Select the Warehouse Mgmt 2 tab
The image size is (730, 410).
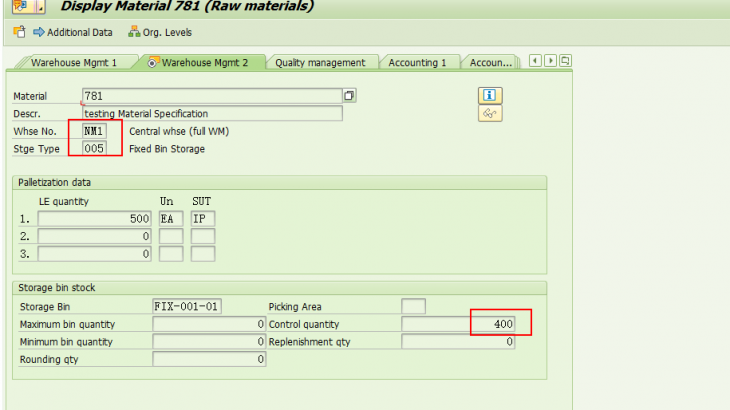[x=203, y=62]
